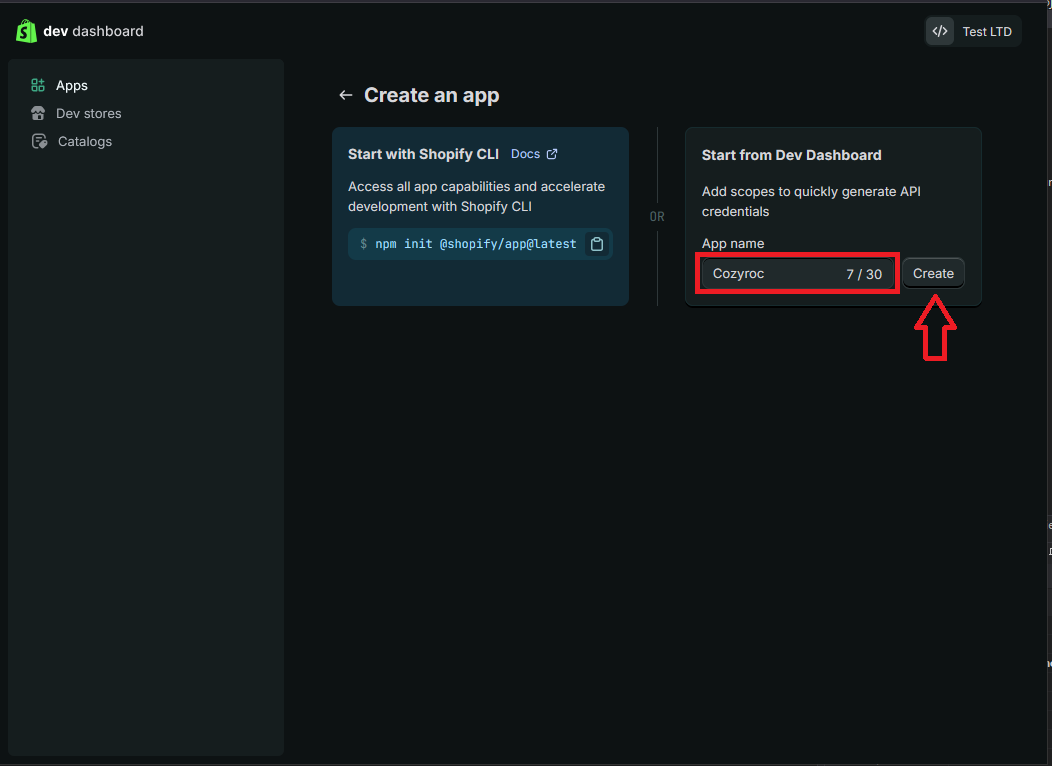Click the Catalogs icon in sidebar

click(x=39, y=142)
